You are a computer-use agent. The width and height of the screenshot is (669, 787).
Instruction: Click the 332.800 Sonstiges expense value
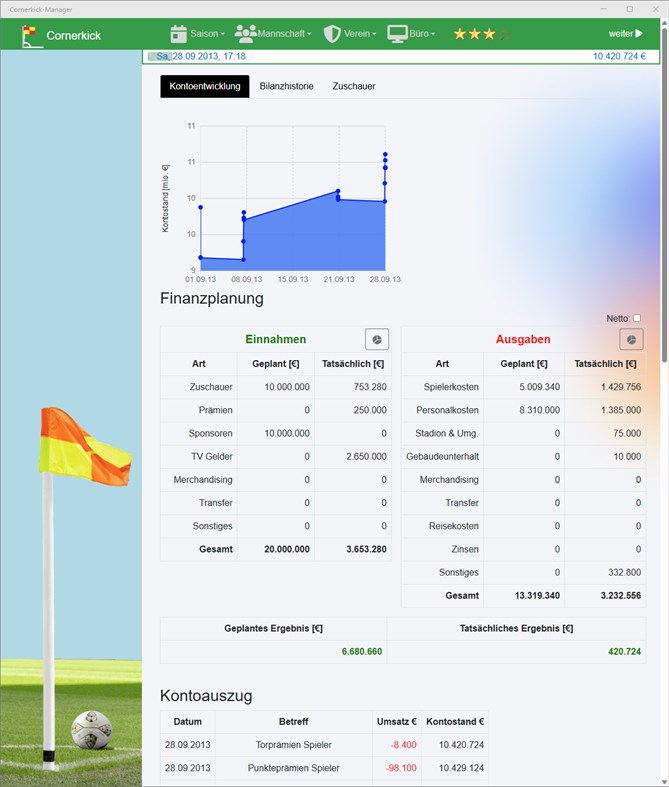[x=624, y=572]
